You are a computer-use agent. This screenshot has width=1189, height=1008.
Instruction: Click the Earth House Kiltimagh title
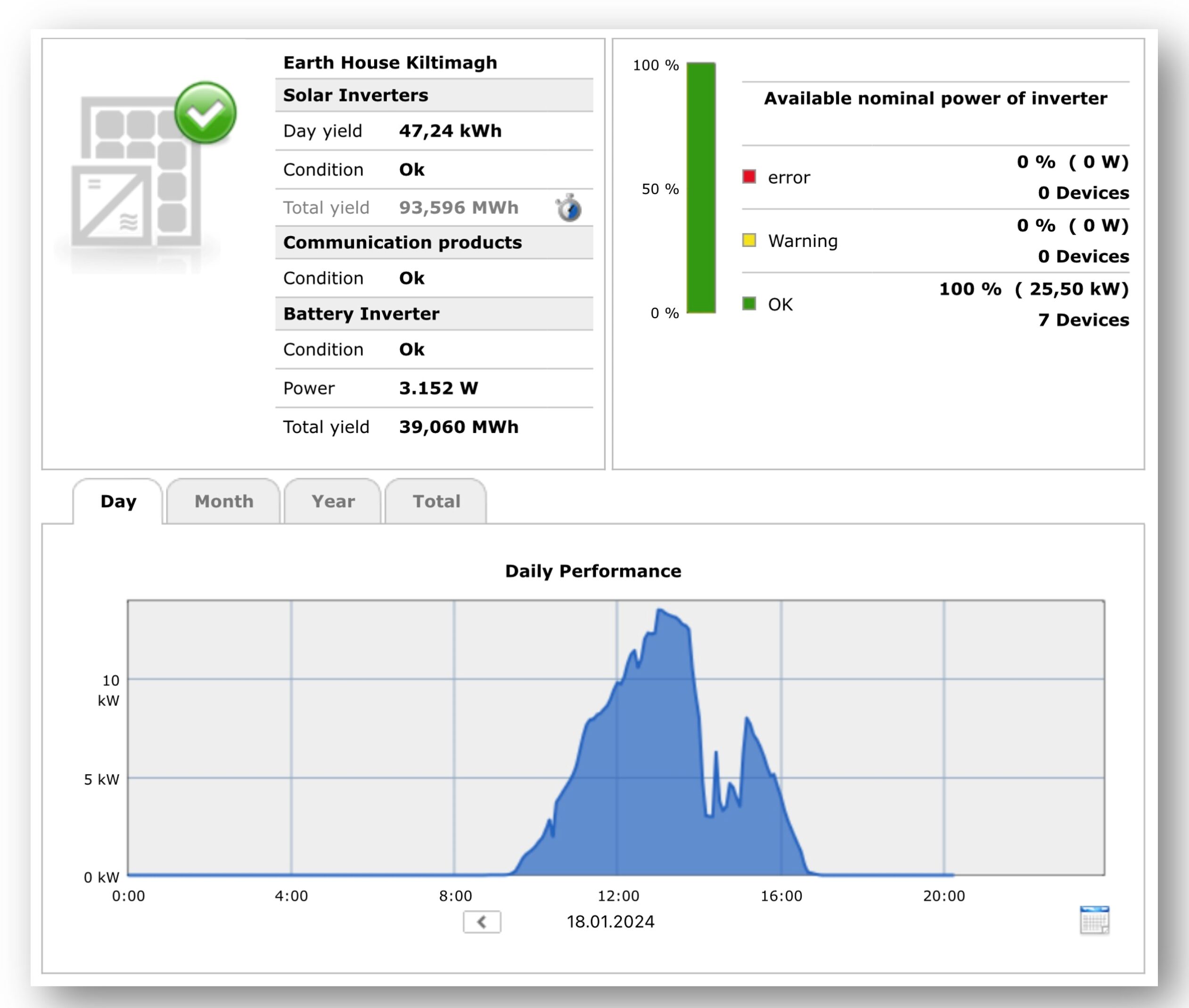(x=390, y=62)
